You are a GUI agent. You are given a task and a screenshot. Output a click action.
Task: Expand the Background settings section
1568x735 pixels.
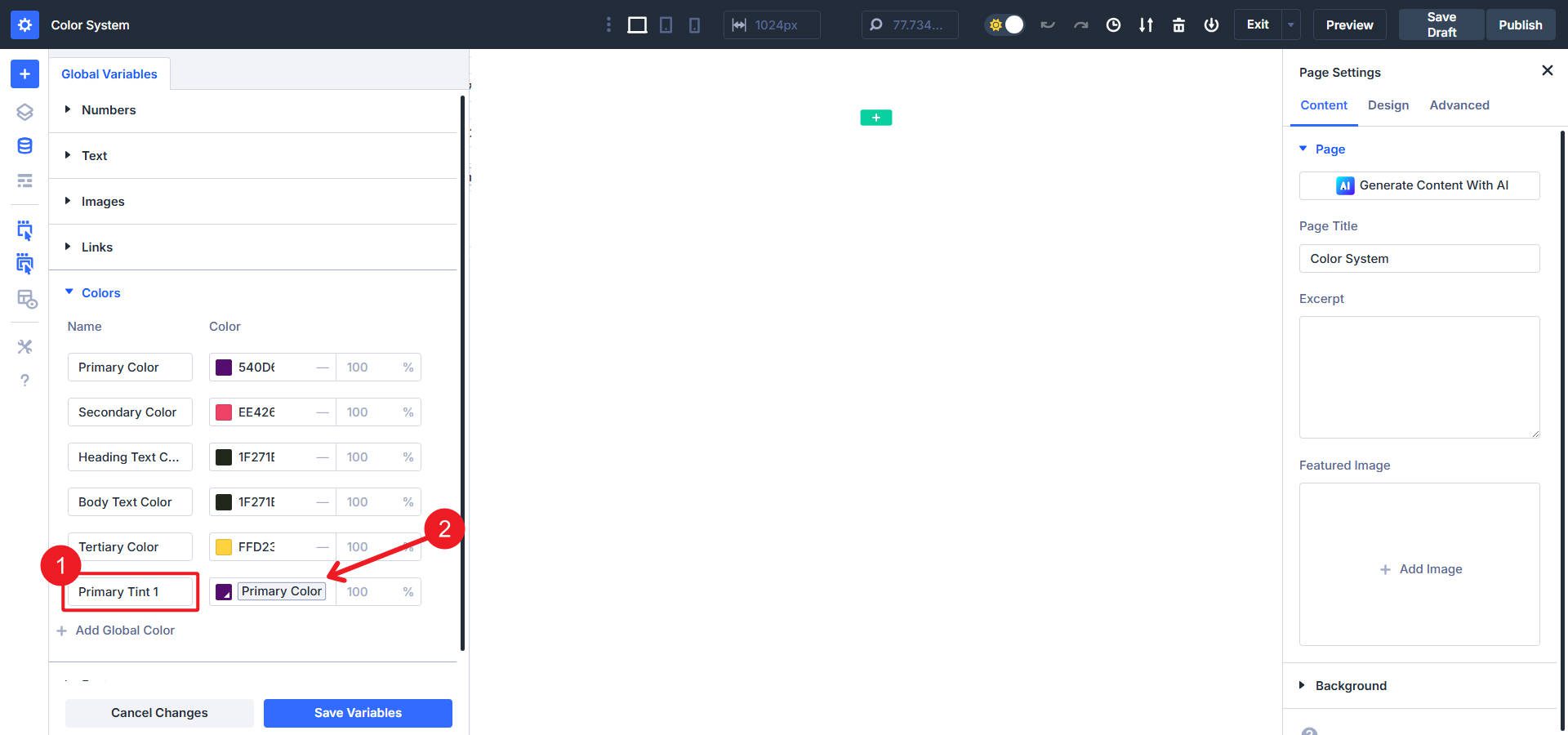pyautogui.click(x=1350, y=686)
